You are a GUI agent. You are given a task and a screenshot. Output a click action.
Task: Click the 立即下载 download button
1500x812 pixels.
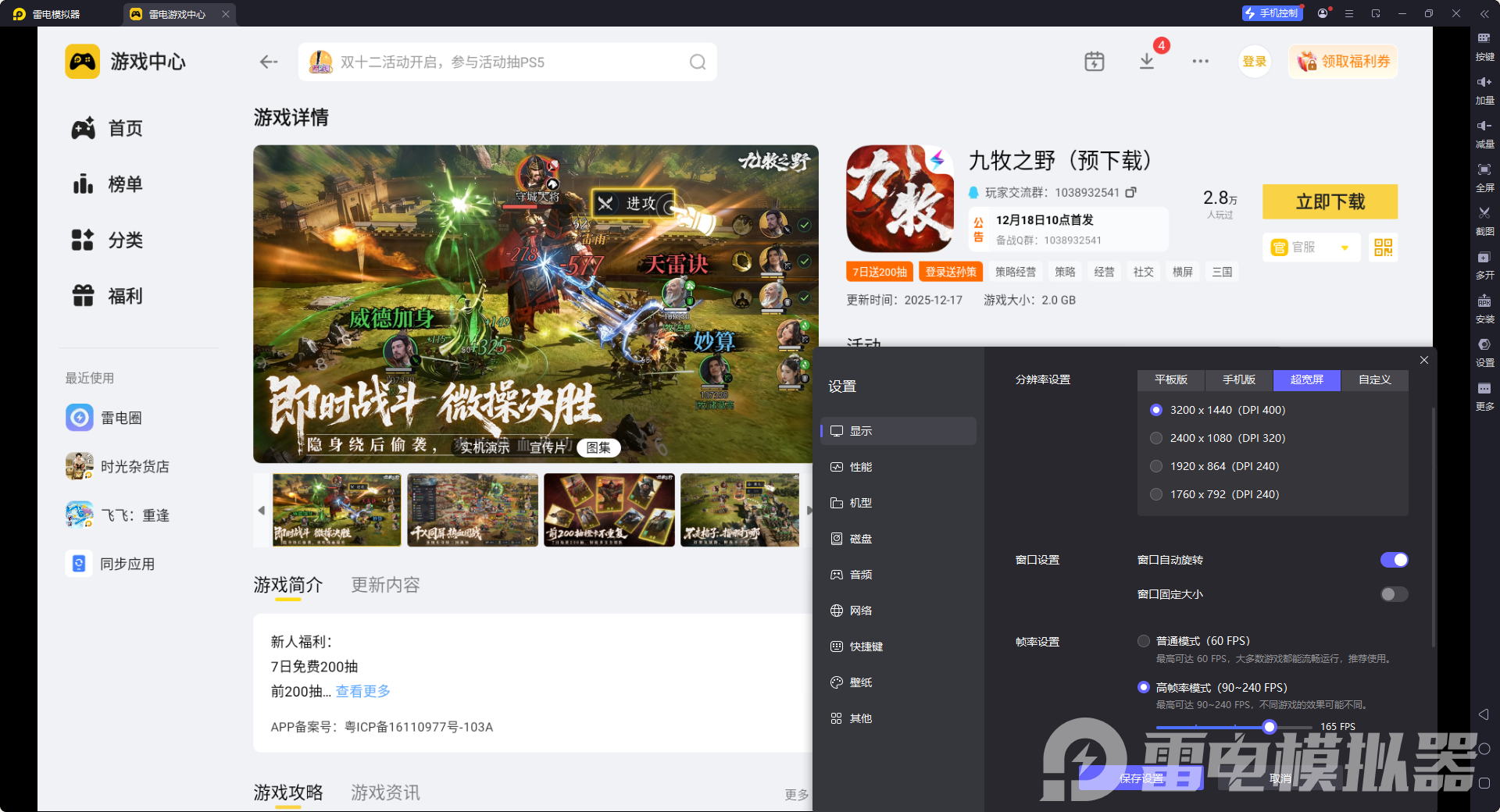click(x=1330, y=202)
